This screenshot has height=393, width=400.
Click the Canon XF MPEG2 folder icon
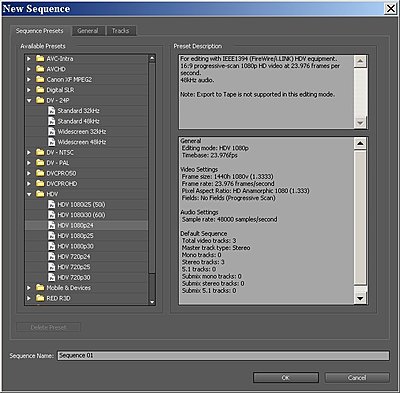pos(40,79)
